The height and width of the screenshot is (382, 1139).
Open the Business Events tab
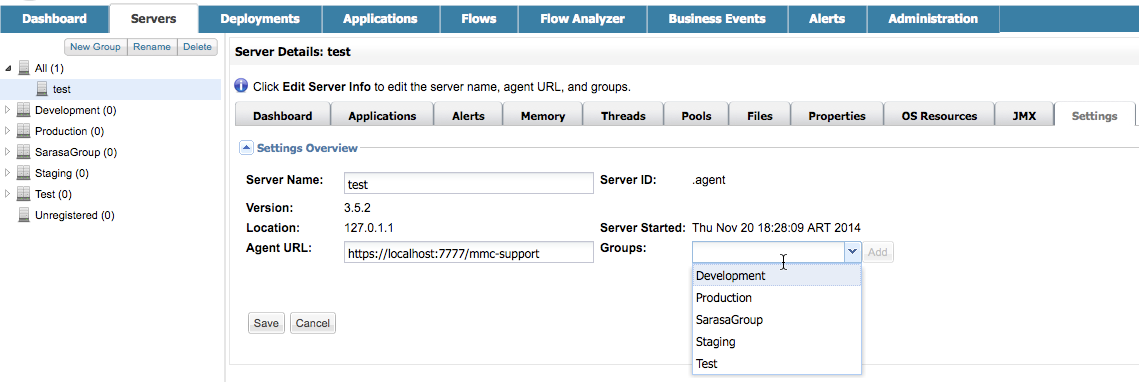tap(717, 19)
